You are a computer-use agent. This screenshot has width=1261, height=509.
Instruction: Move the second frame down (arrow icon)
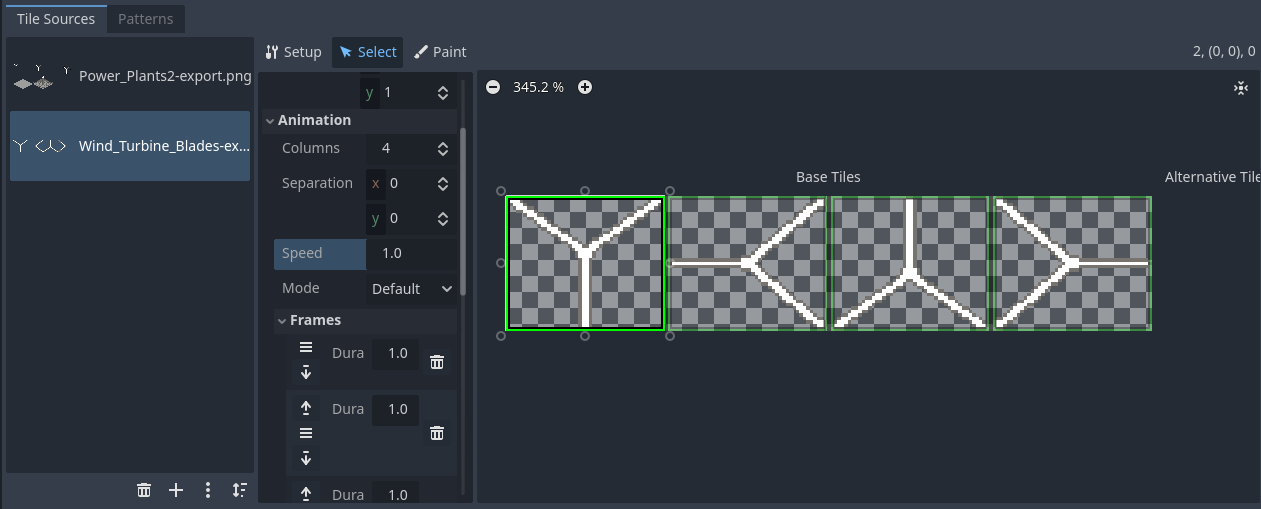tap(306, 458)
